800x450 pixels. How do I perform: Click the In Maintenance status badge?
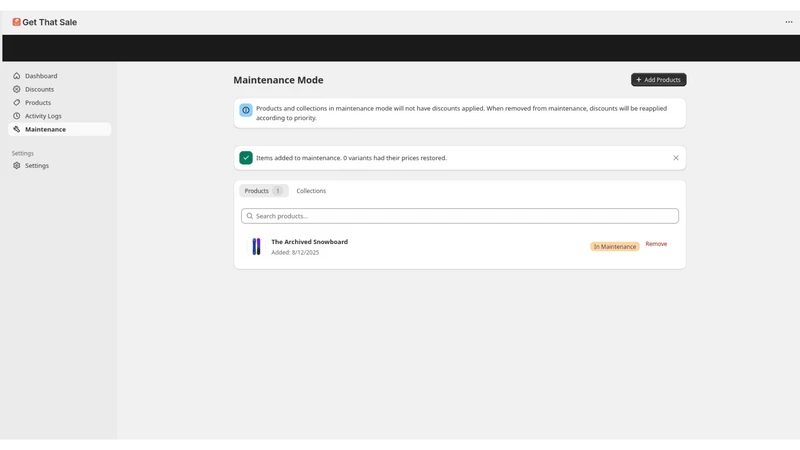tap(614, 246)
